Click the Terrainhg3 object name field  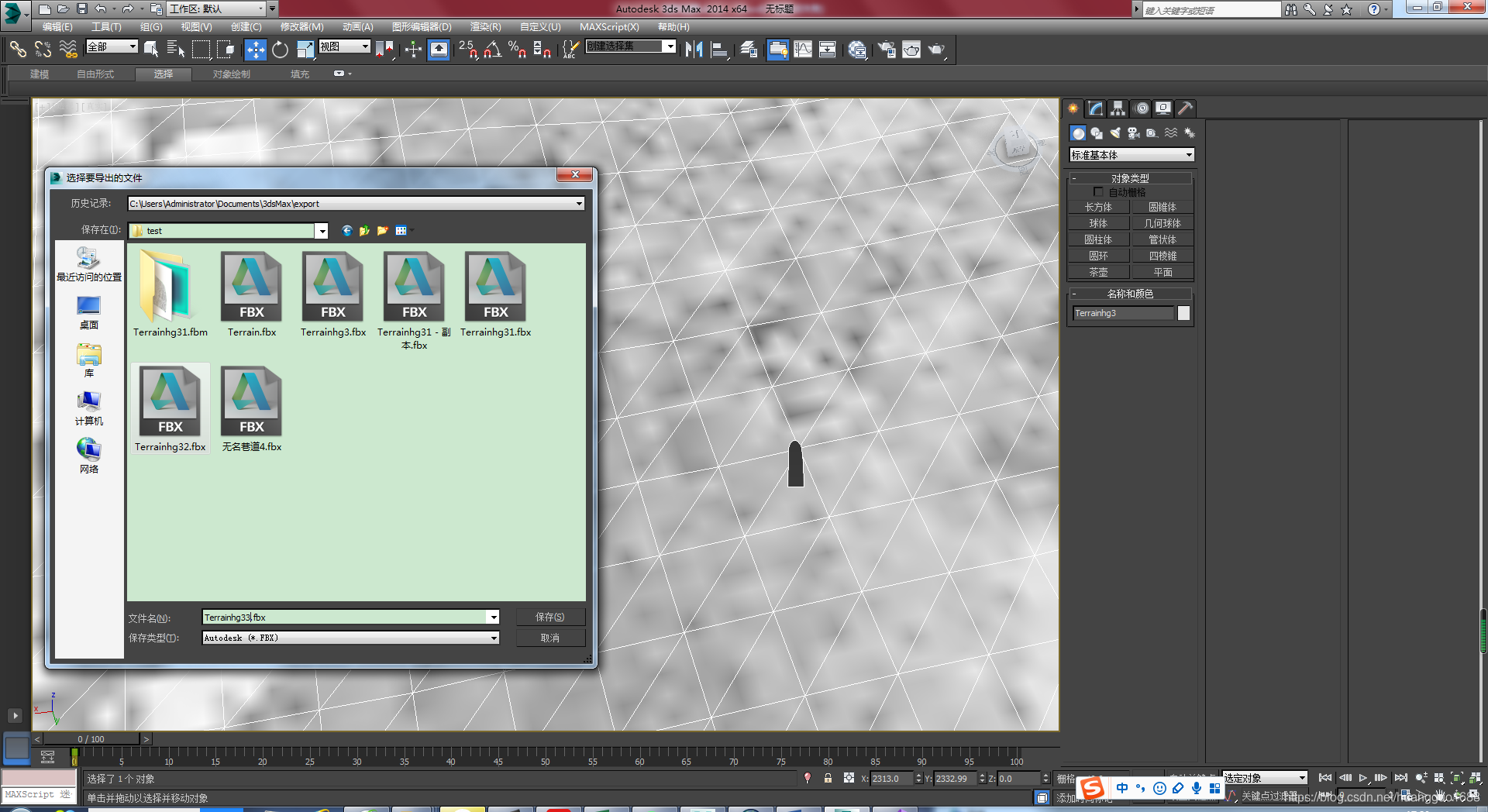(x=1123, y=313)
